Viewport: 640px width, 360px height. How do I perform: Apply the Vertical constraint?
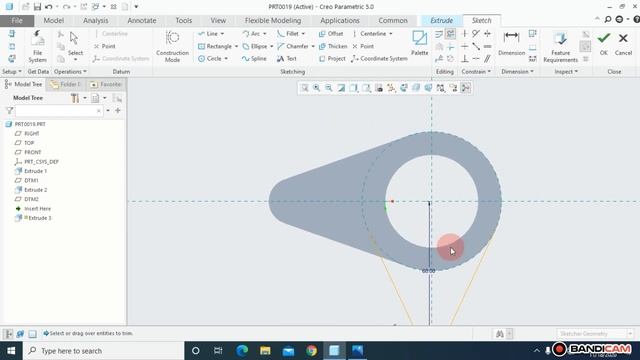click(465, 34)
